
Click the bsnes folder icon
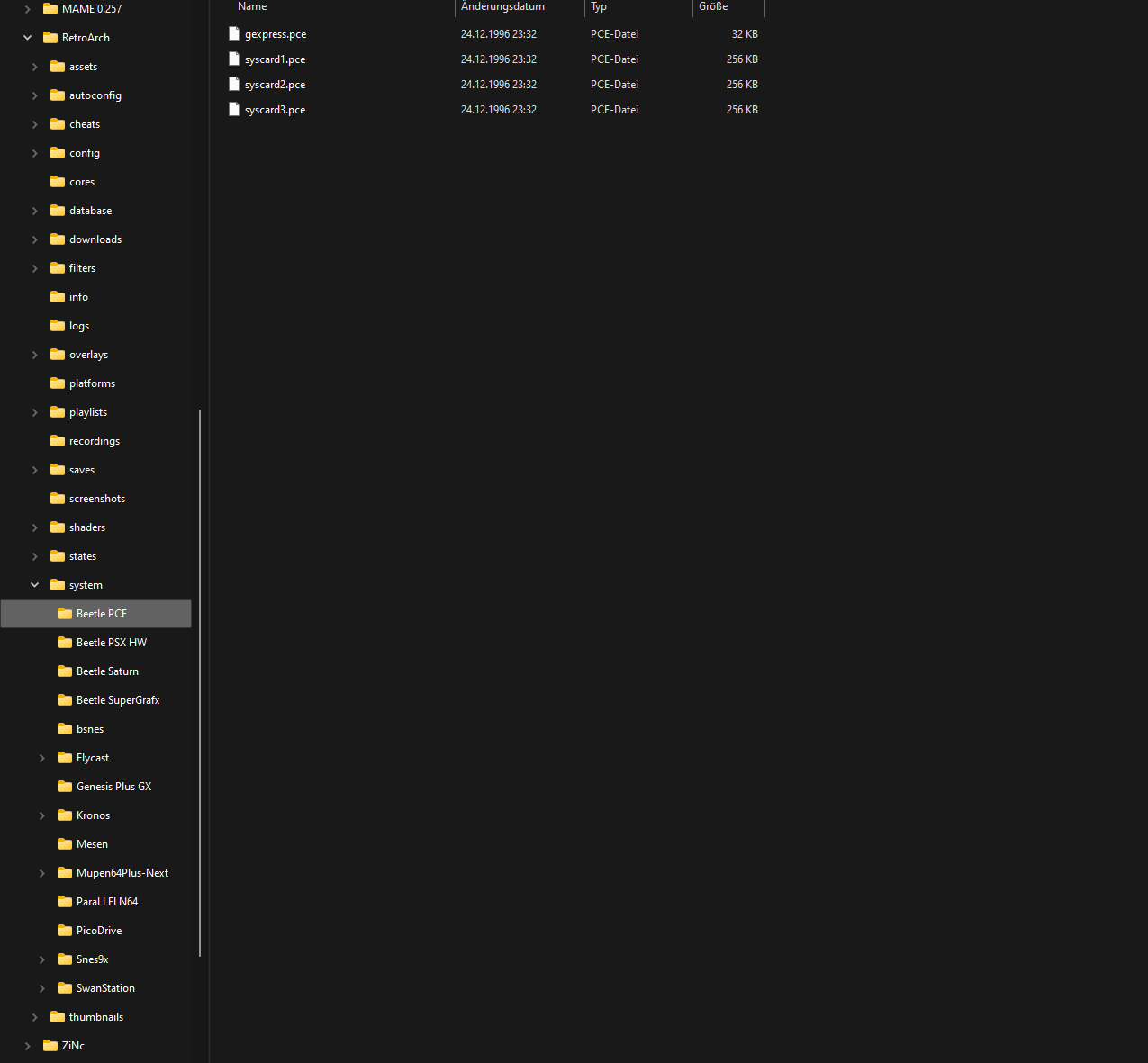(65, 729)
